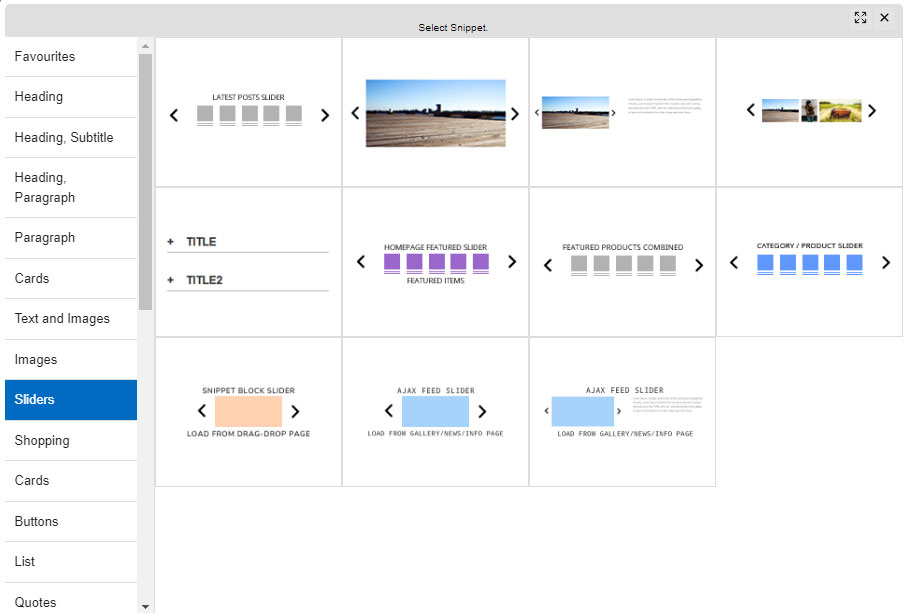Click the fullscreen expand icon in header

click(x=860, y=18)
